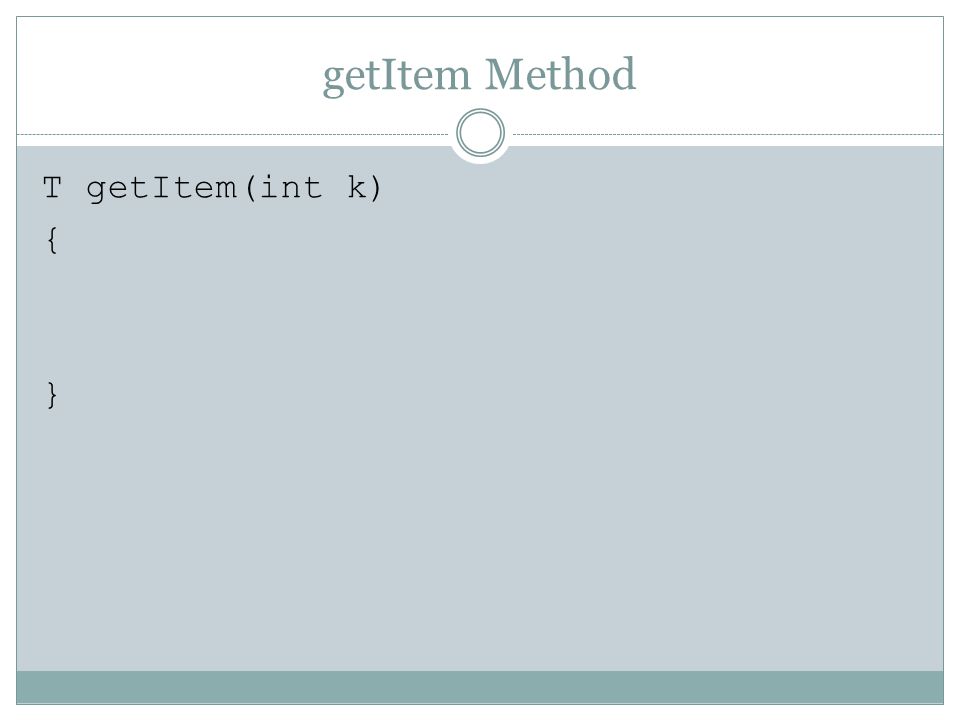Click the closing parenthesis after k
Image resolution: width=960 pixels, height=720 pixels.
pyautogui.click(x=375, y=188)
